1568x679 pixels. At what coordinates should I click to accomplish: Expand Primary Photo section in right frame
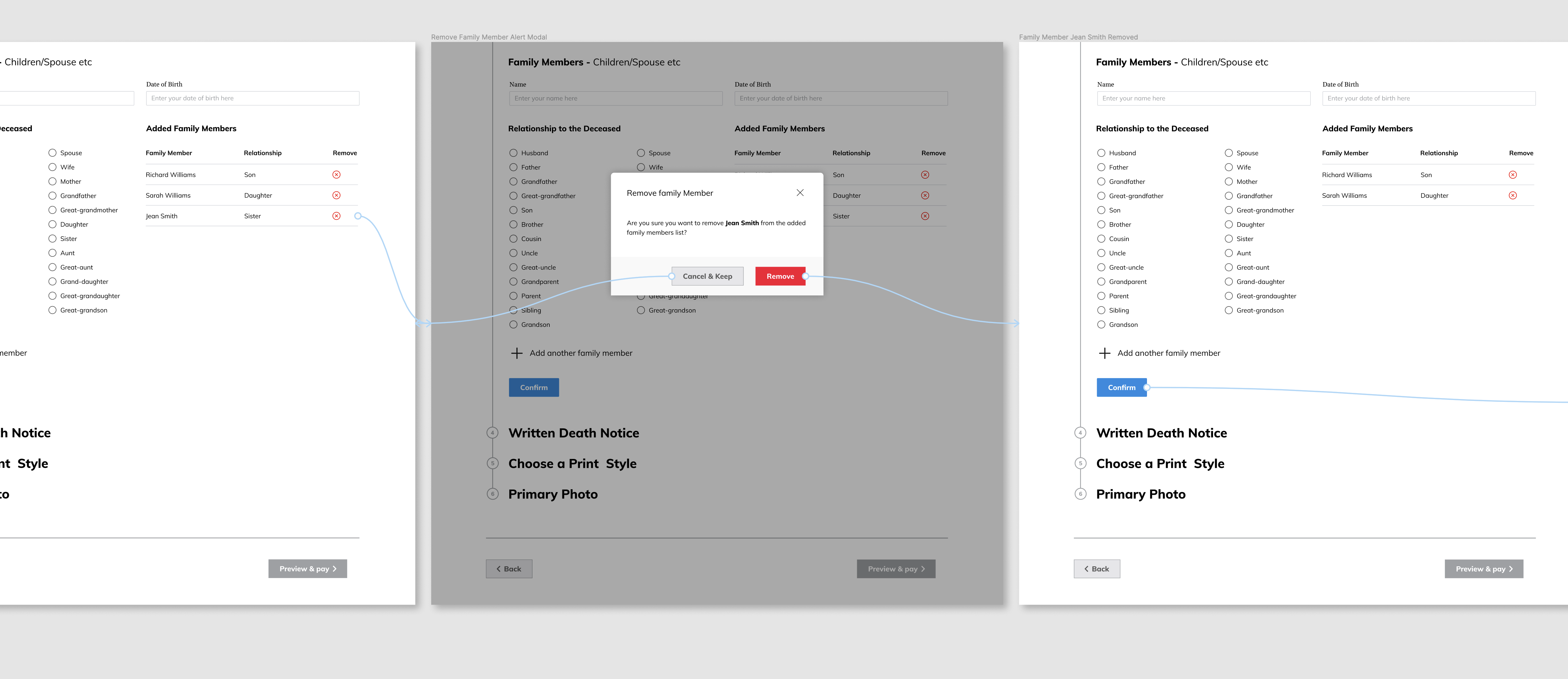tap(1140, 494)
